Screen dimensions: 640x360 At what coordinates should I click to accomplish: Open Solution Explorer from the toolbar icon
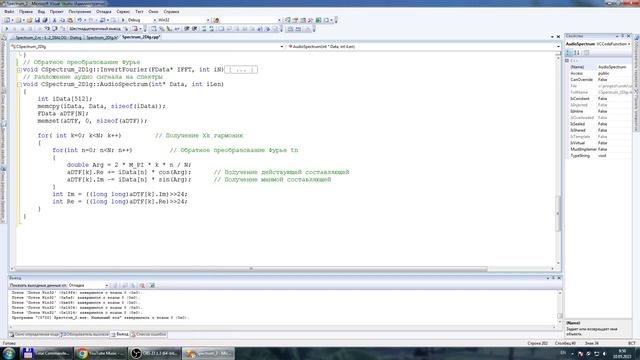tap(288, 20)
